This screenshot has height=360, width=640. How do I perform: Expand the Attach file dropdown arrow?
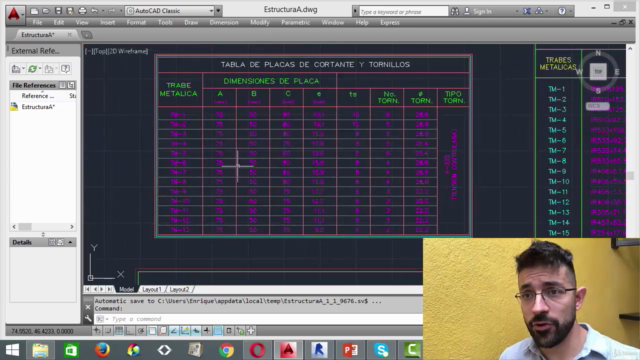[23, 69]
